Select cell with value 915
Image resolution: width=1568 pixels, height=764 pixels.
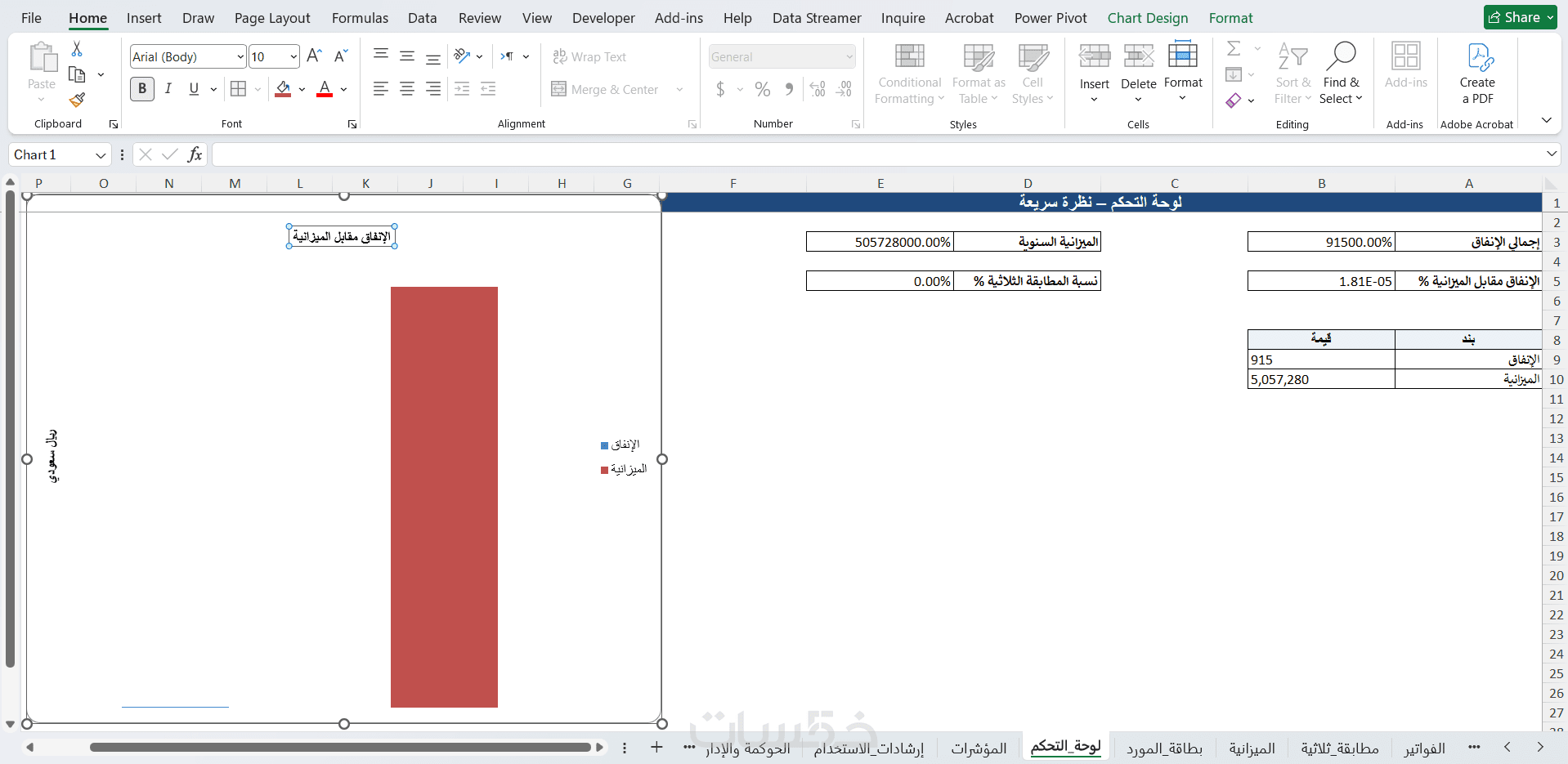[x=1321, y=360]
